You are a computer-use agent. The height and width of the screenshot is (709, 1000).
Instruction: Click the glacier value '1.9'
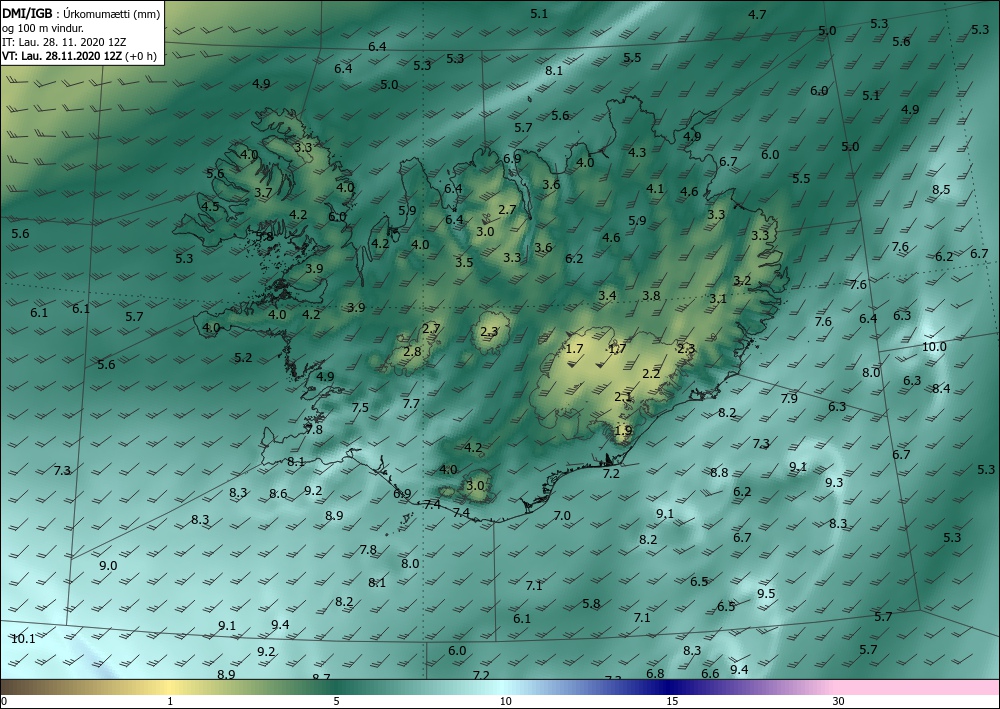622,430
